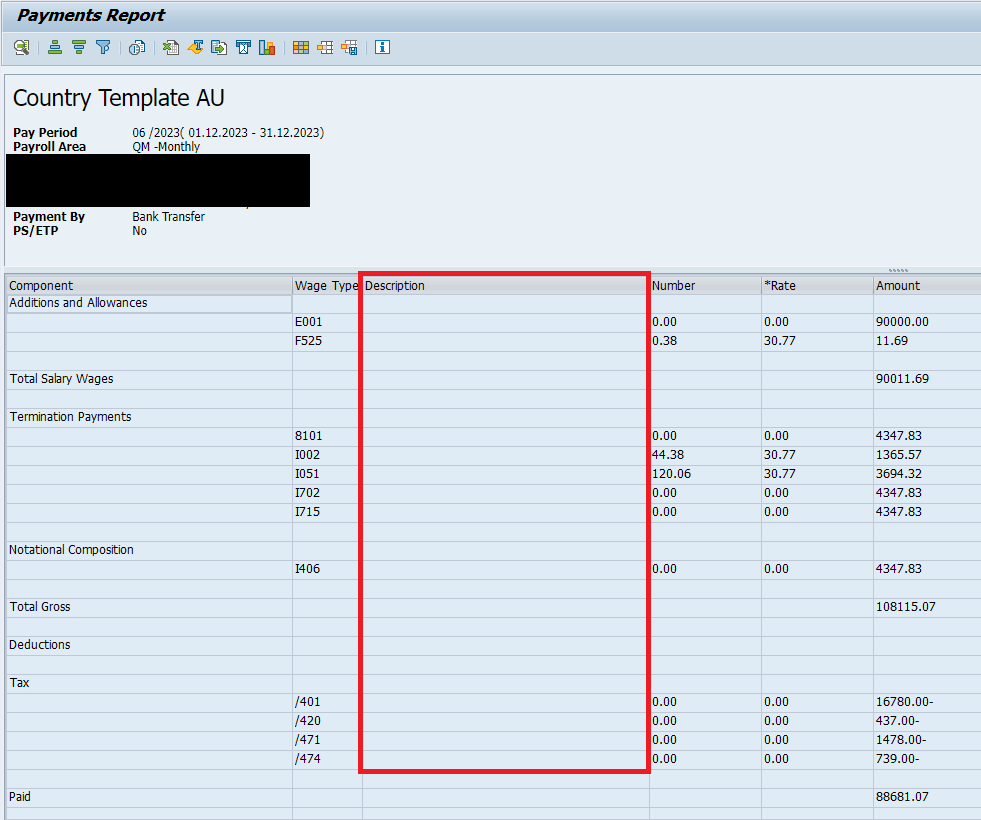Click the amount 739.00-

coord(897,759)
